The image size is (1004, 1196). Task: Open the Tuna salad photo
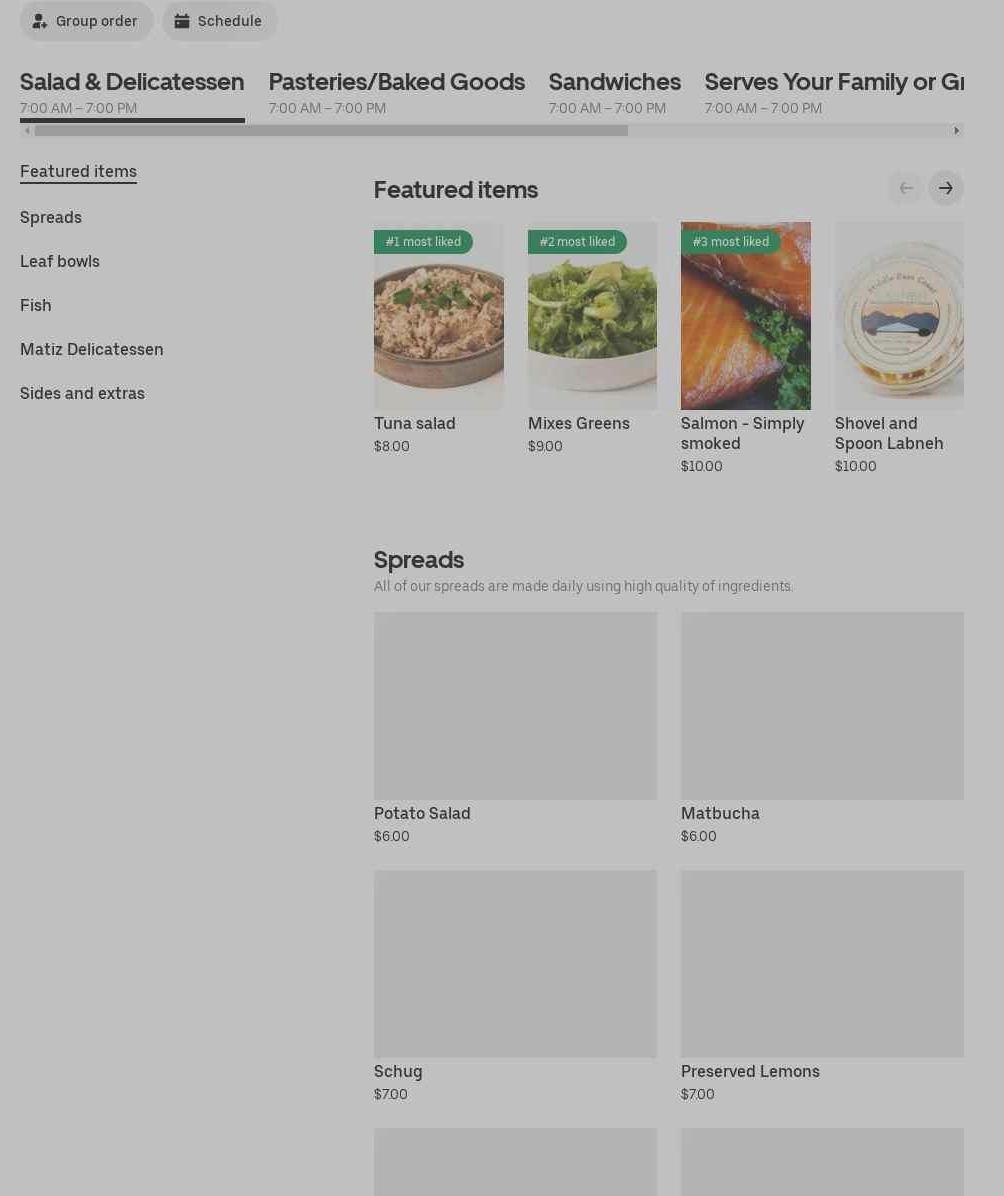(x=439, y=316)
